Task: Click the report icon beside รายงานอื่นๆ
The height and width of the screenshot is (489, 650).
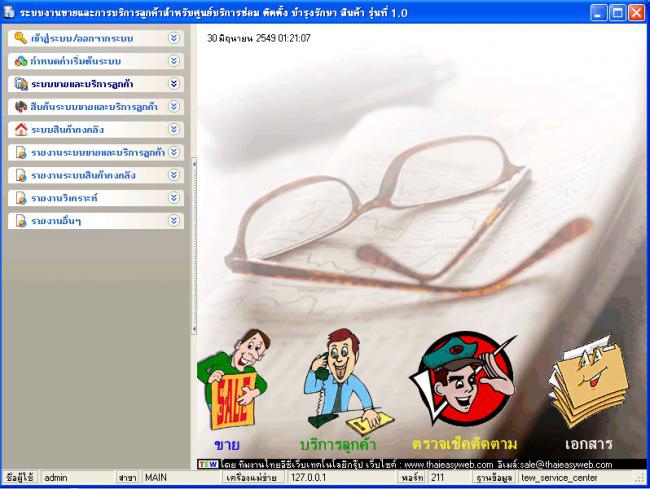Action: coord(21,221)
